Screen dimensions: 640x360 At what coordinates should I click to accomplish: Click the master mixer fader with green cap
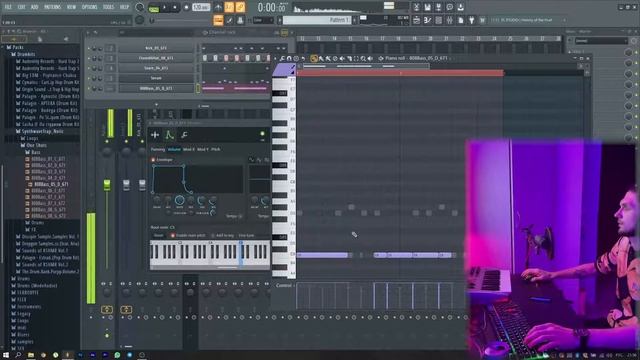(107, 184)
